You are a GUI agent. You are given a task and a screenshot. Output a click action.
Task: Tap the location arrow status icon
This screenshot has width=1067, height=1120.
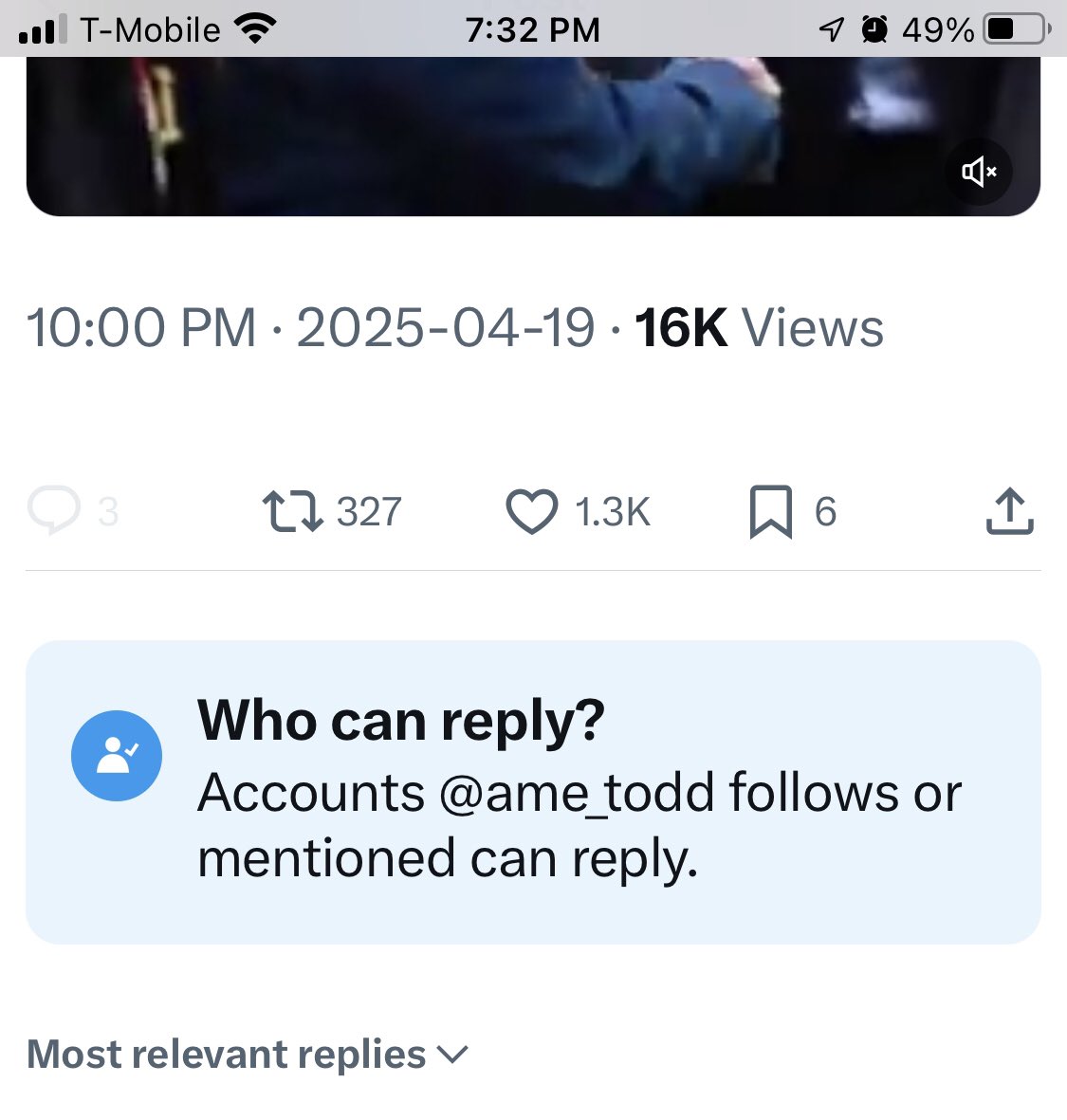(832, 29)
